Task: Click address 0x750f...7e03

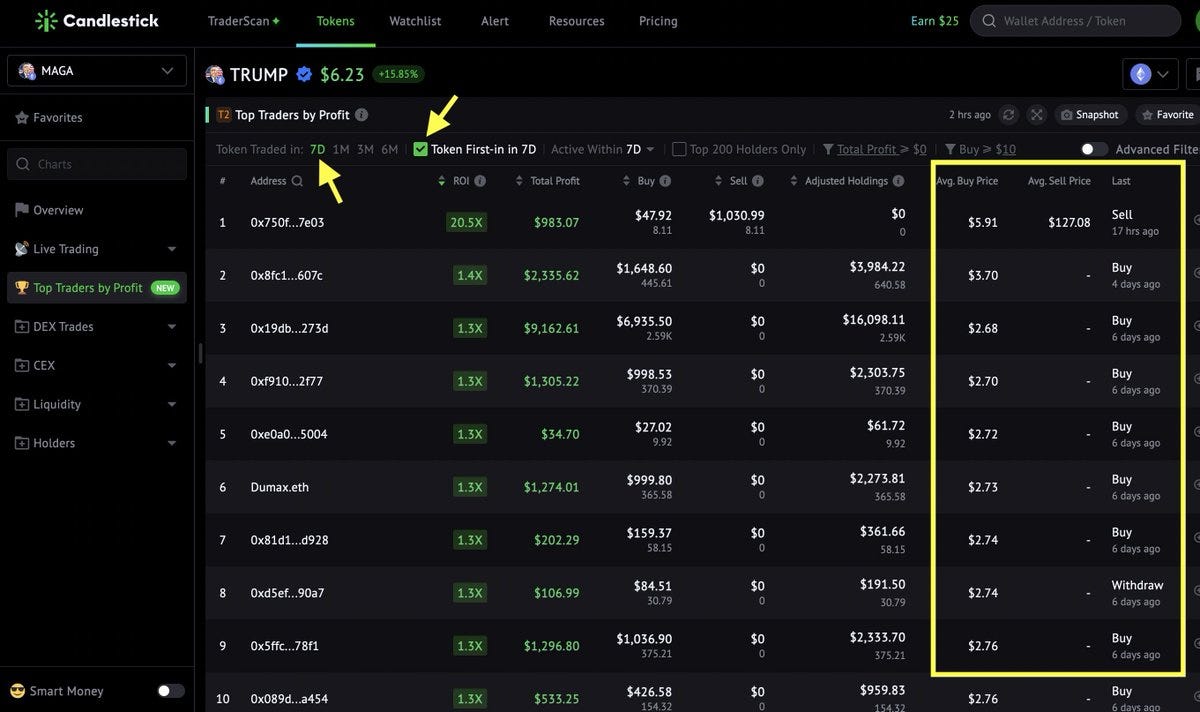Action: pos(287,222)
